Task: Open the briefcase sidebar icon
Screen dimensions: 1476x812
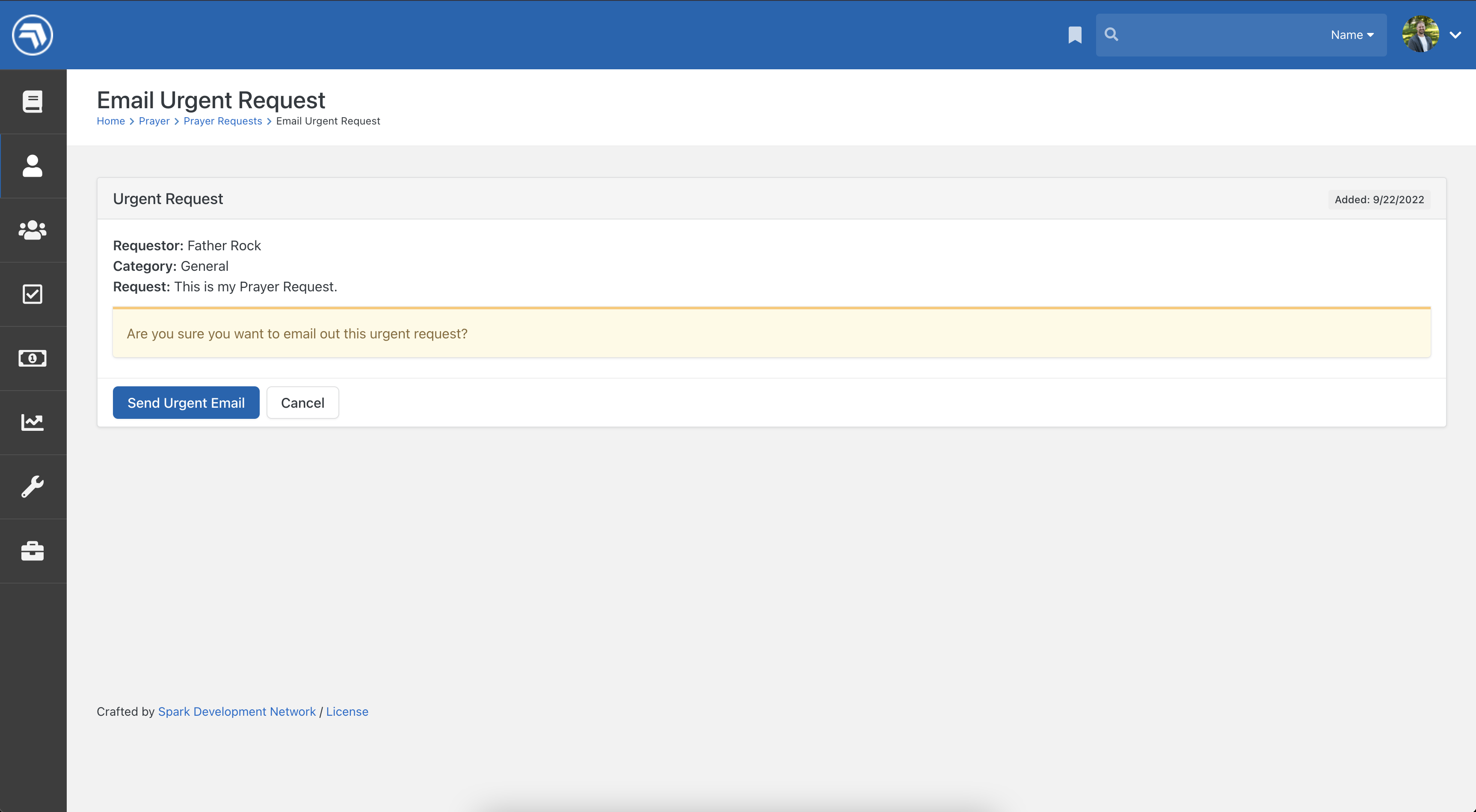Action: [x=33, y=551]
